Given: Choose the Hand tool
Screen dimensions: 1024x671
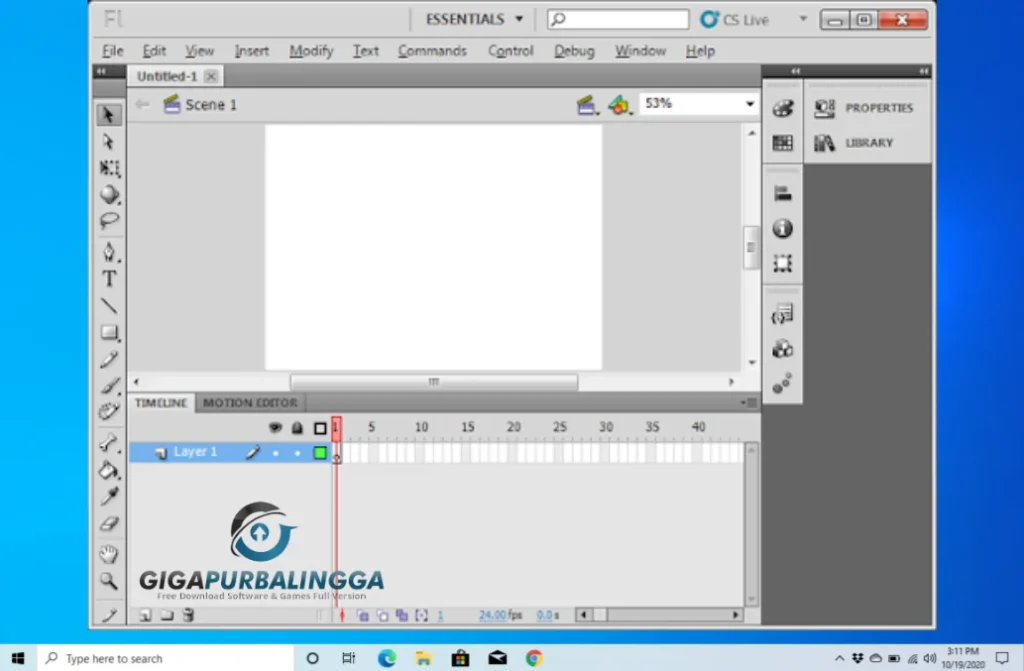Looking at the screenshot, I should (x=109, y=553).
